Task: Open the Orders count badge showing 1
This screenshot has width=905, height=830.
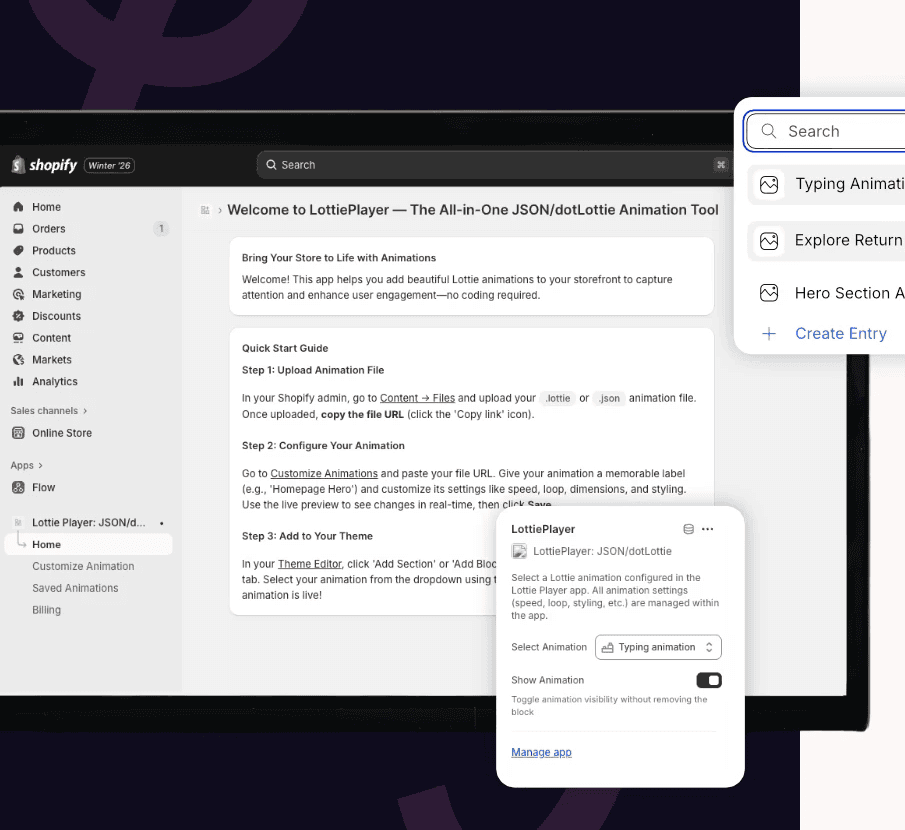Action: [161, 229]
